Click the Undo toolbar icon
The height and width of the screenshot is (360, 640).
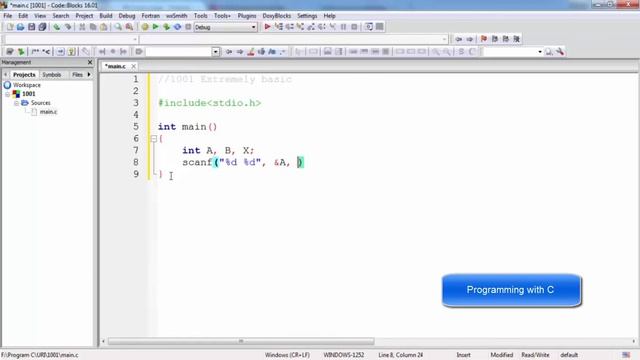tap(57, 27)
